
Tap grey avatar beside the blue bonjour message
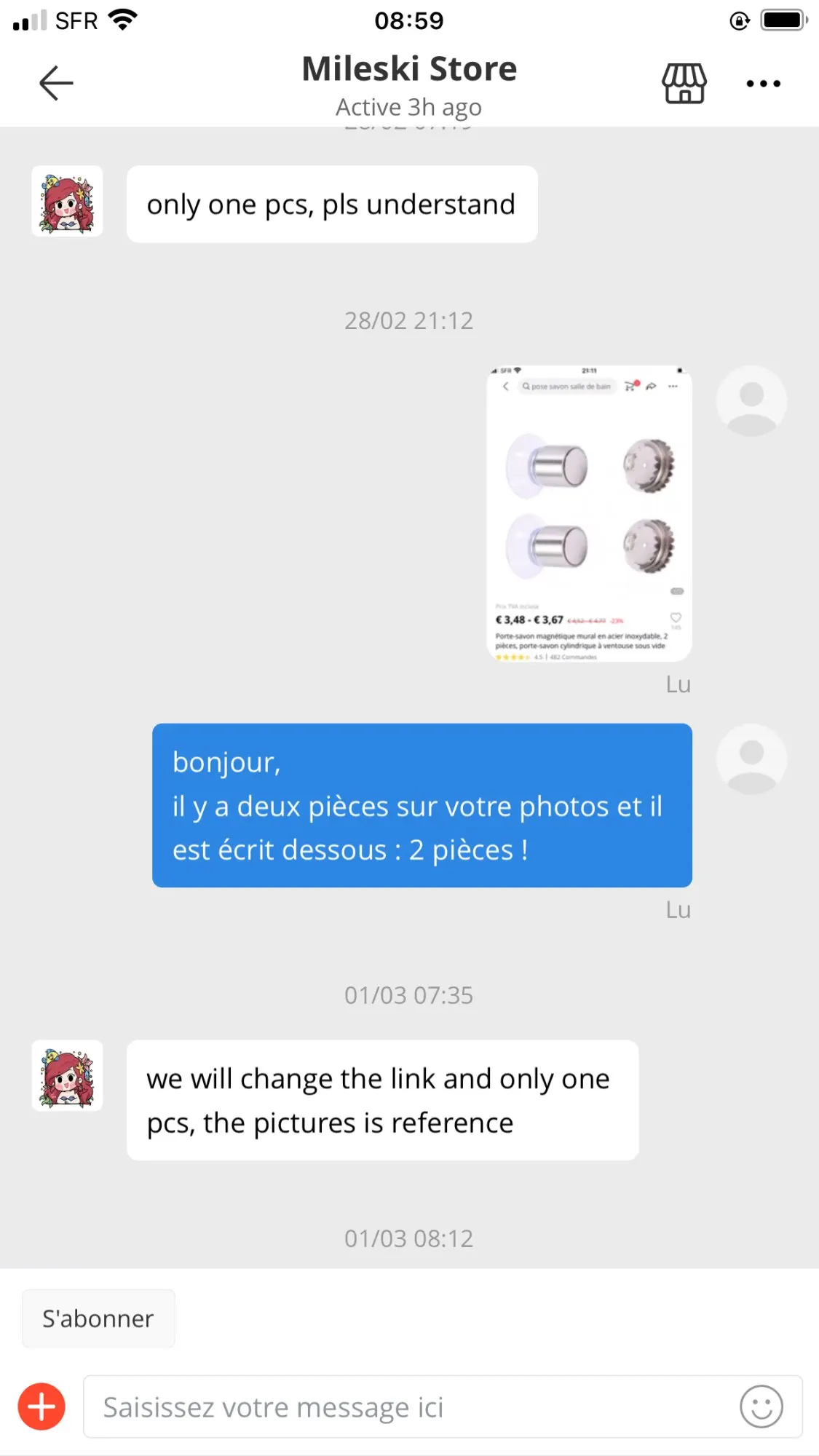click(751, 759)
